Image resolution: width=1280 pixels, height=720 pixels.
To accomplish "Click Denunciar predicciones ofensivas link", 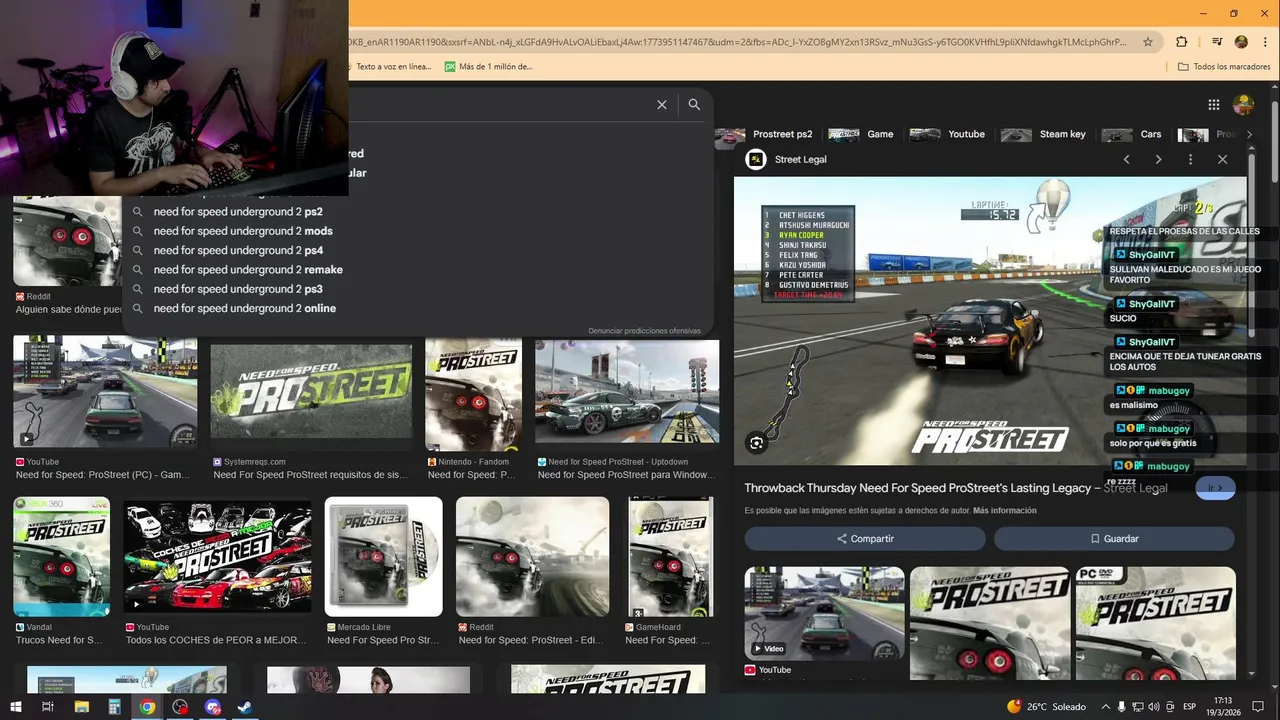I will pyautogui.click(x=644, y=331).
